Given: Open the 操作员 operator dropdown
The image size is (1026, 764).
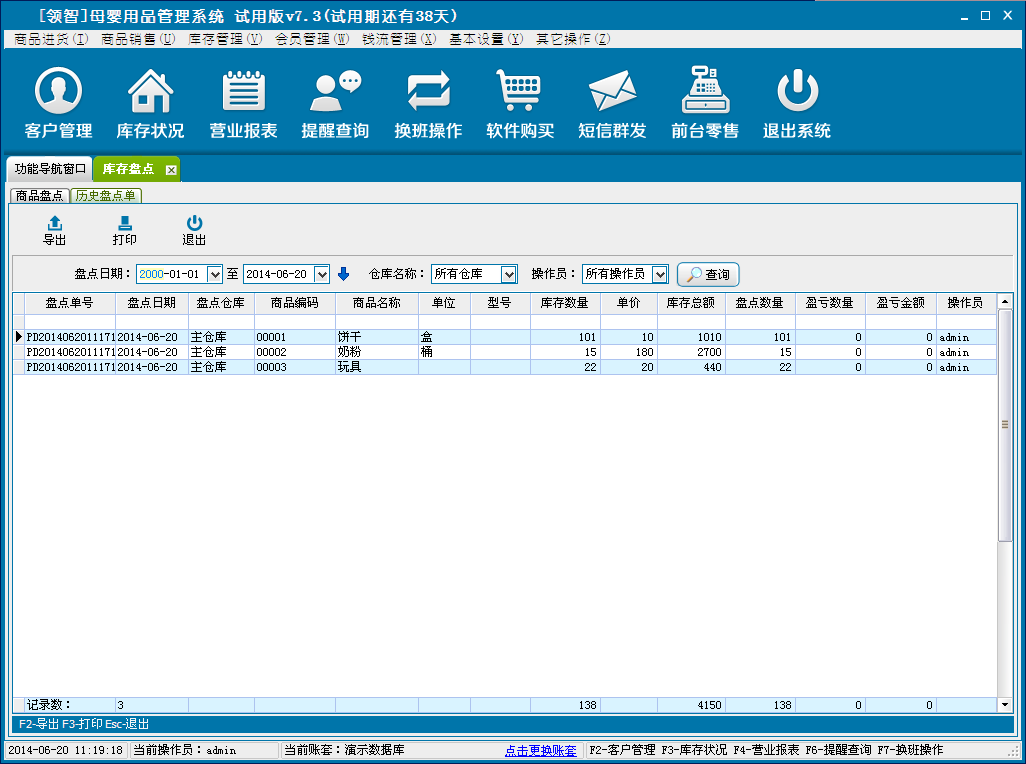Looking at the screenshot, I should 659,274.
